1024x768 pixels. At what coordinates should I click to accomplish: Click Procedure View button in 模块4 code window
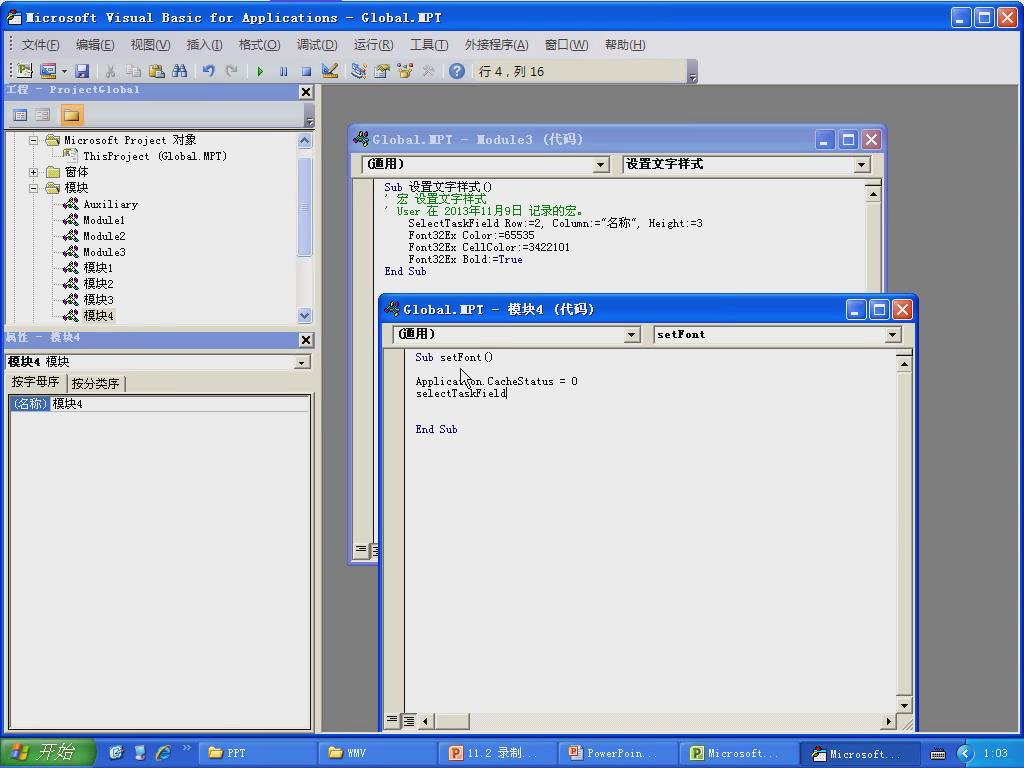coord(392,720)
